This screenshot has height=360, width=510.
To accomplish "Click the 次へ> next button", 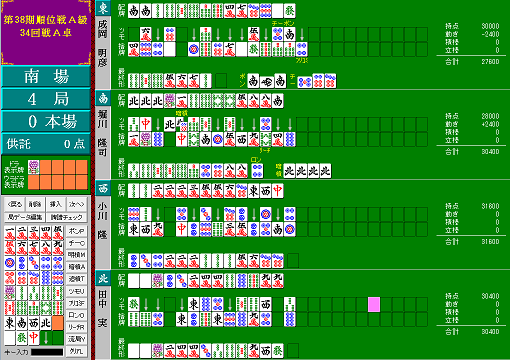I will pyautogui.click(x=76, y=204).
